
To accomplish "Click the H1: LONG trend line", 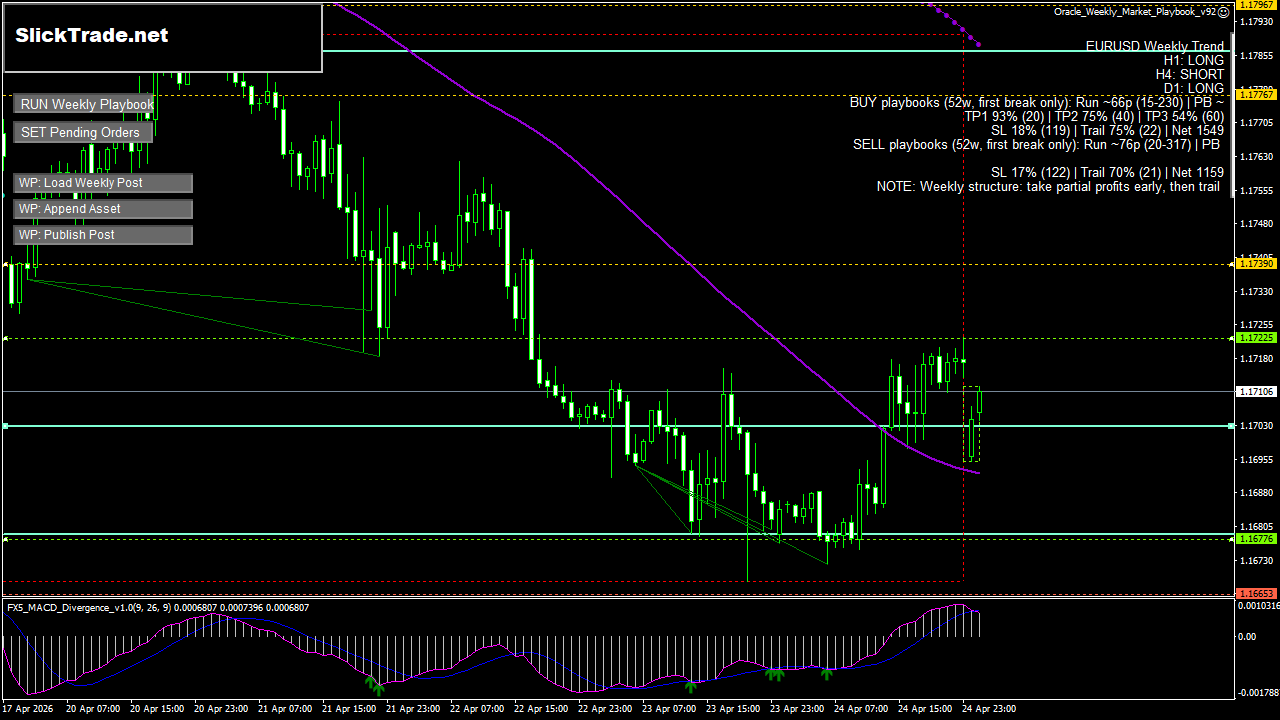I will tap(1194, 60).
